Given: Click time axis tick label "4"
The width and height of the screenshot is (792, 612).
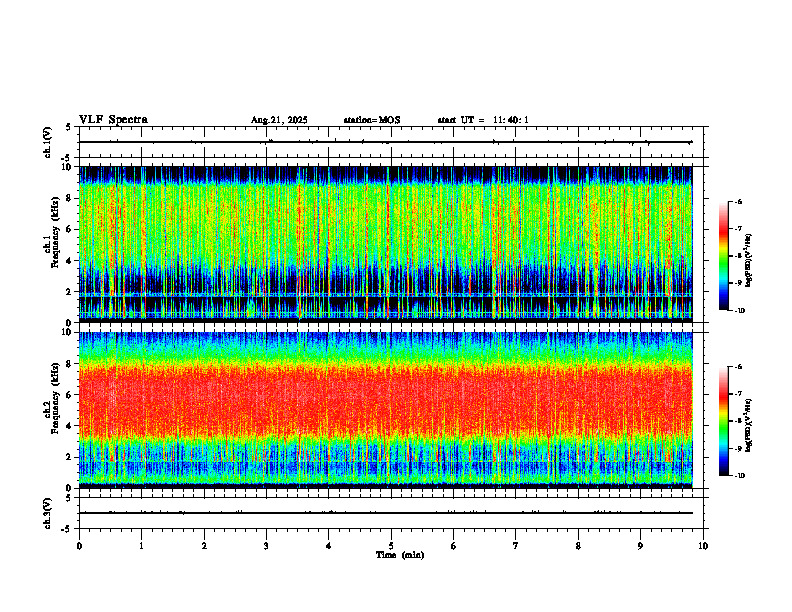Looking at the screenshot, I should [x=328, y=546].
